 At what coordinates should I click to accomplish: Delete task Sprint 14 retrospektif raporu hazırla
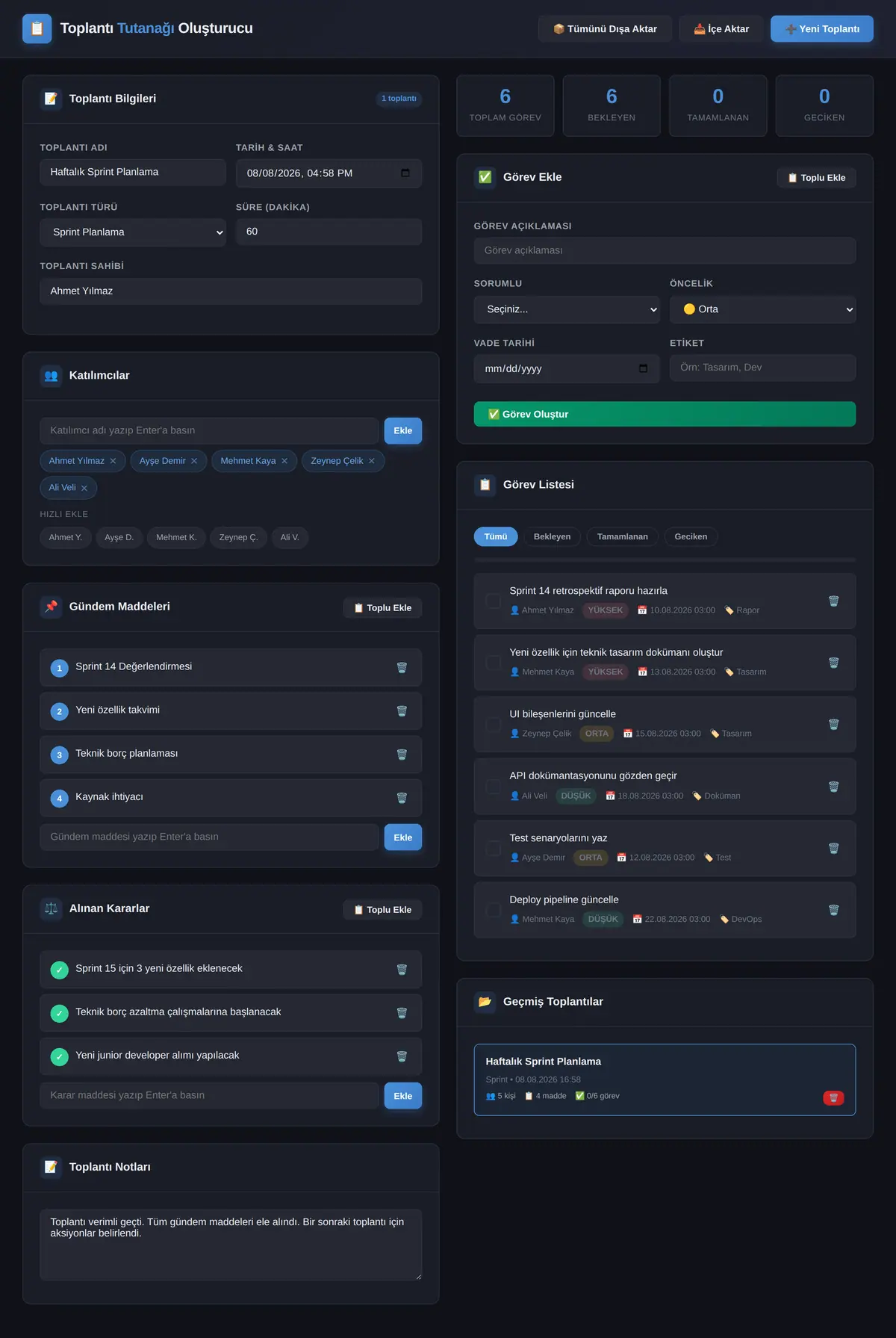coord(834,601)
